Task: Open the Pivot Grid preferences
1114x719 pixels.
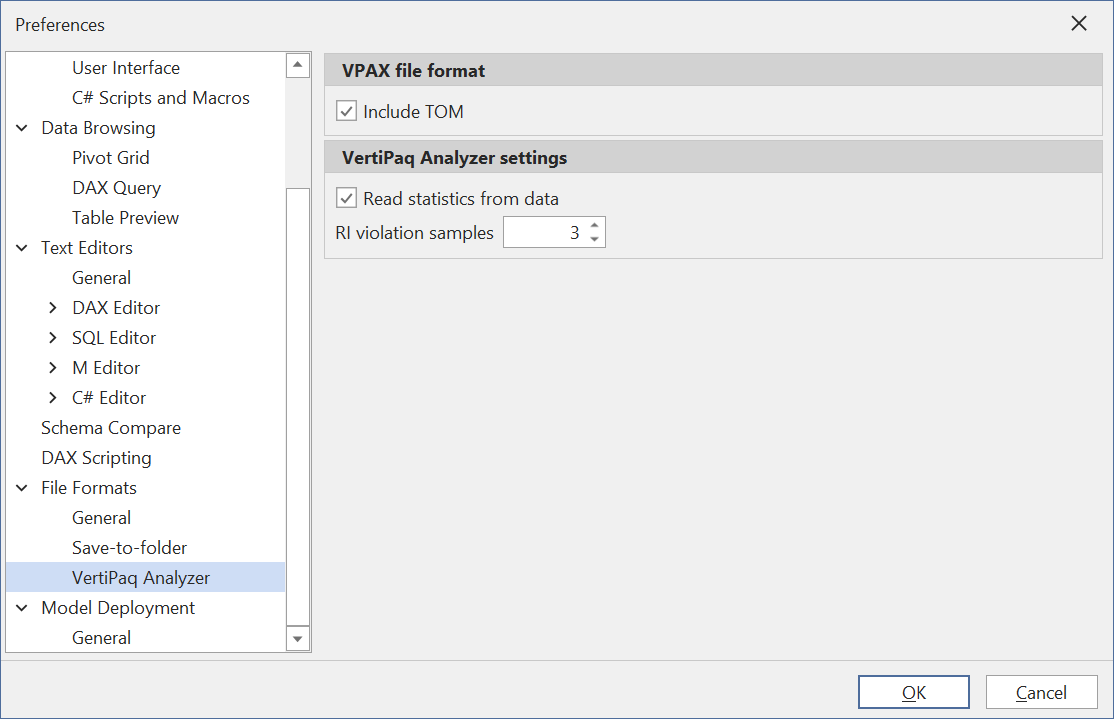Action: 110,158
